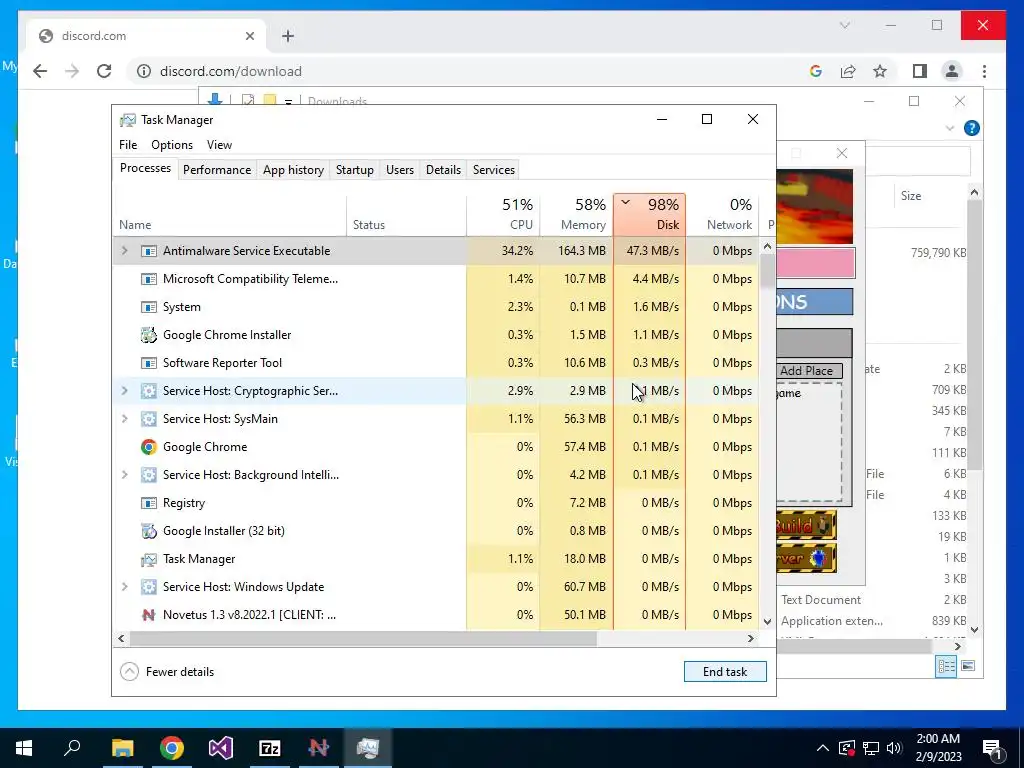Switch to the Details tab
The image size is (1024, 768).
point(443,170)
